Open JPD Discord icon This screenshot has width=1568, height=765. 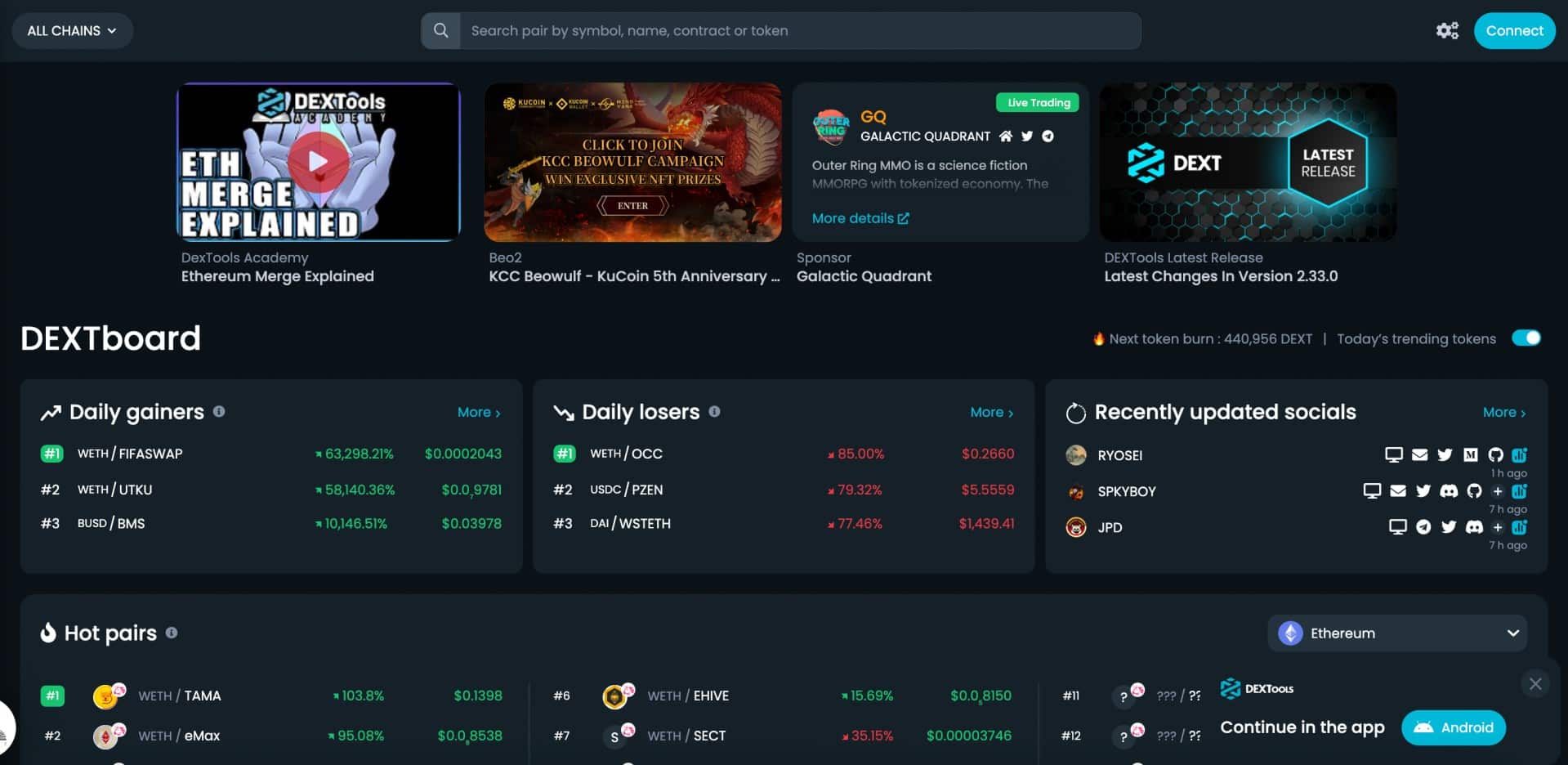pyautogui.click(x=1474, y=526)
